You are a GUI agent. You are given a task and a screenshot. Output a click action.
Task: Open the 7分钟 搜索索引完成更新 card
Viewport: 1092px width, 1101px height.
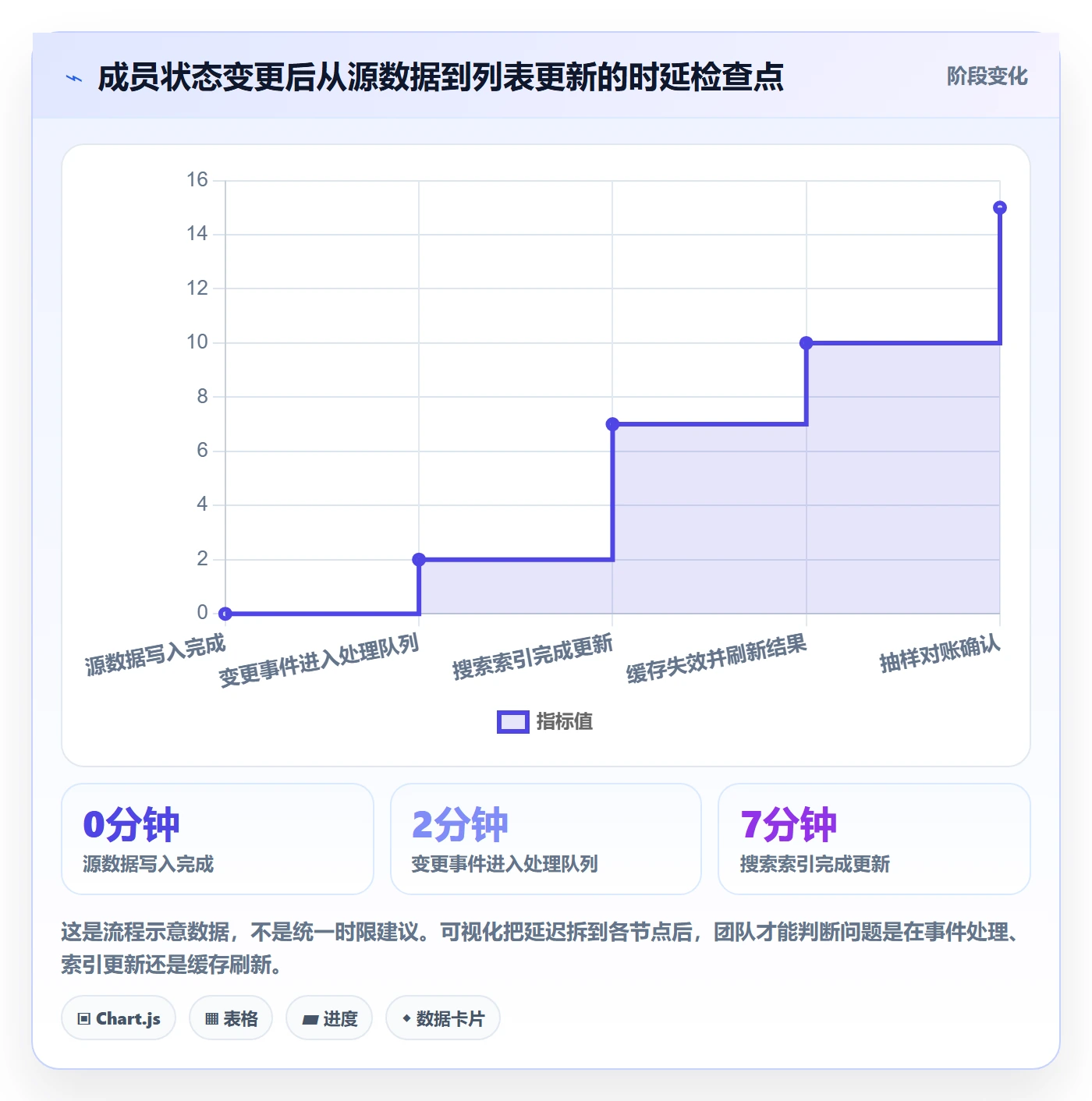tap(874, 839)
